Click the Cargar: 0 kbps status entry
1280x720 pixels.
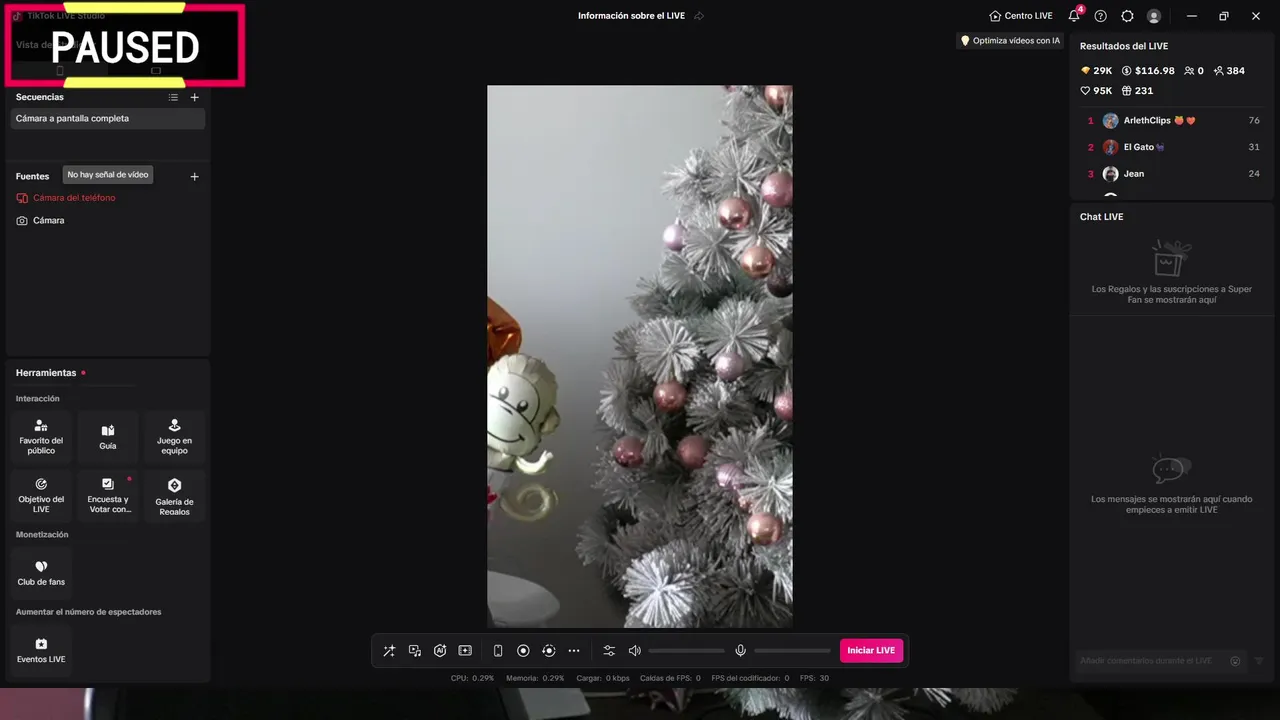pos(603,678)
